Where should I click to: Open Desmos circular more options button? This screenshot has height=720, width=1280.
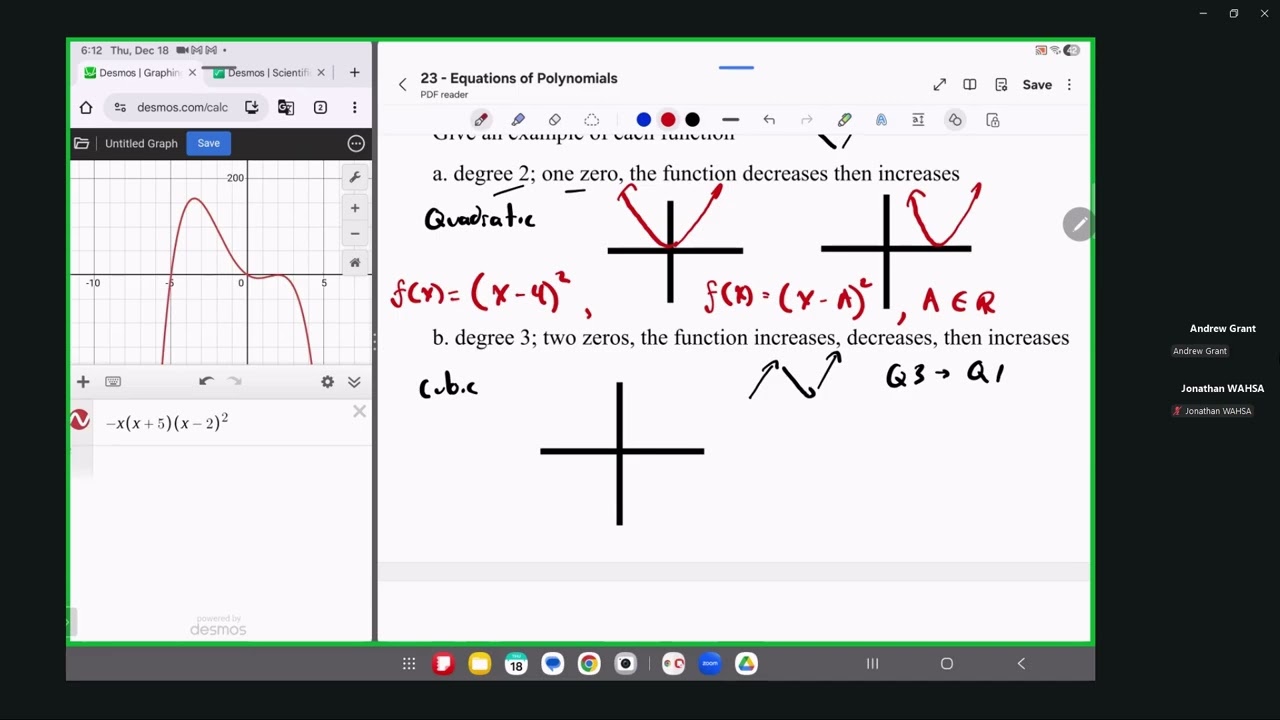tap(356, 143)
